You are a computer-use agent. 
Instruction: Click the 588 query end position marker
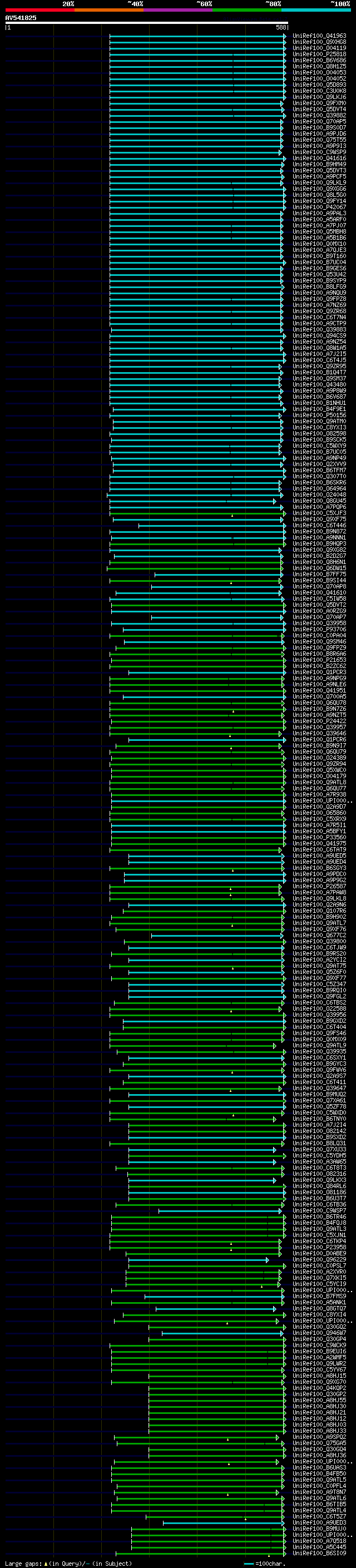click(280, 27)
